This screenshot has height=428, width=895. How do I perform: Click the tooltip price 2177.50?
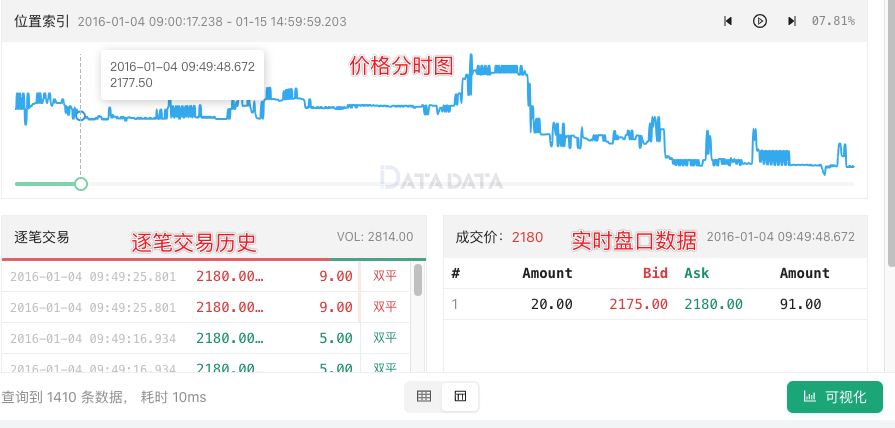pyautogui.click(x=131, y=83)
